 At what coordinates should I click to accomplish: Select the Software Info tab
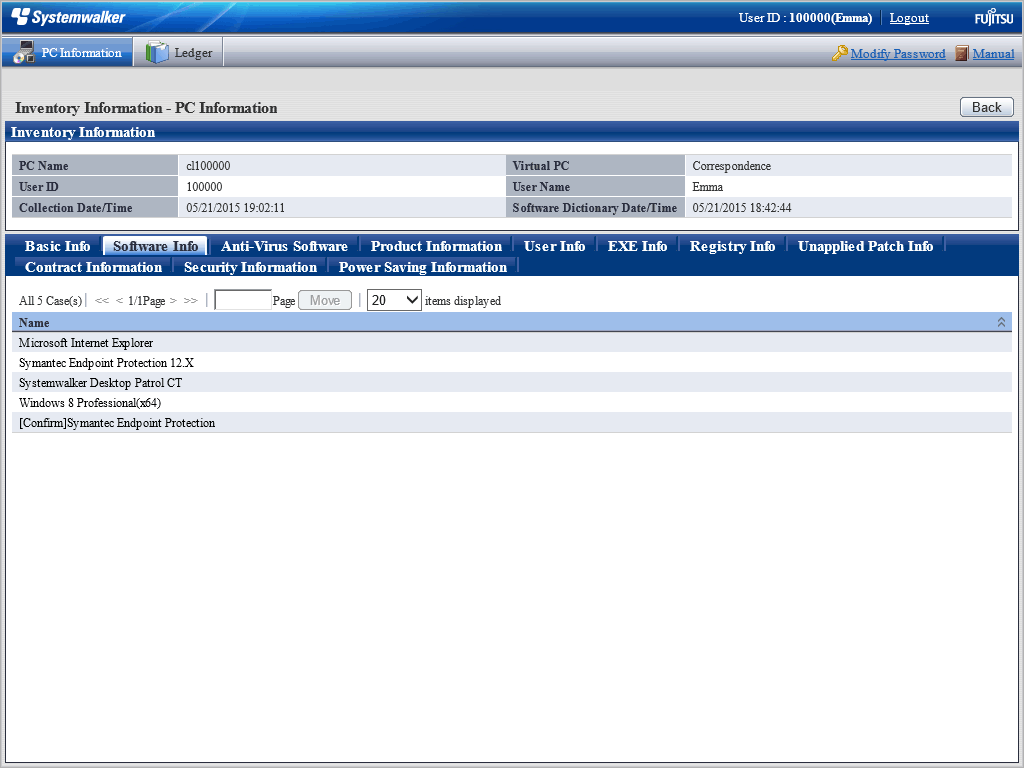[155, 246]
